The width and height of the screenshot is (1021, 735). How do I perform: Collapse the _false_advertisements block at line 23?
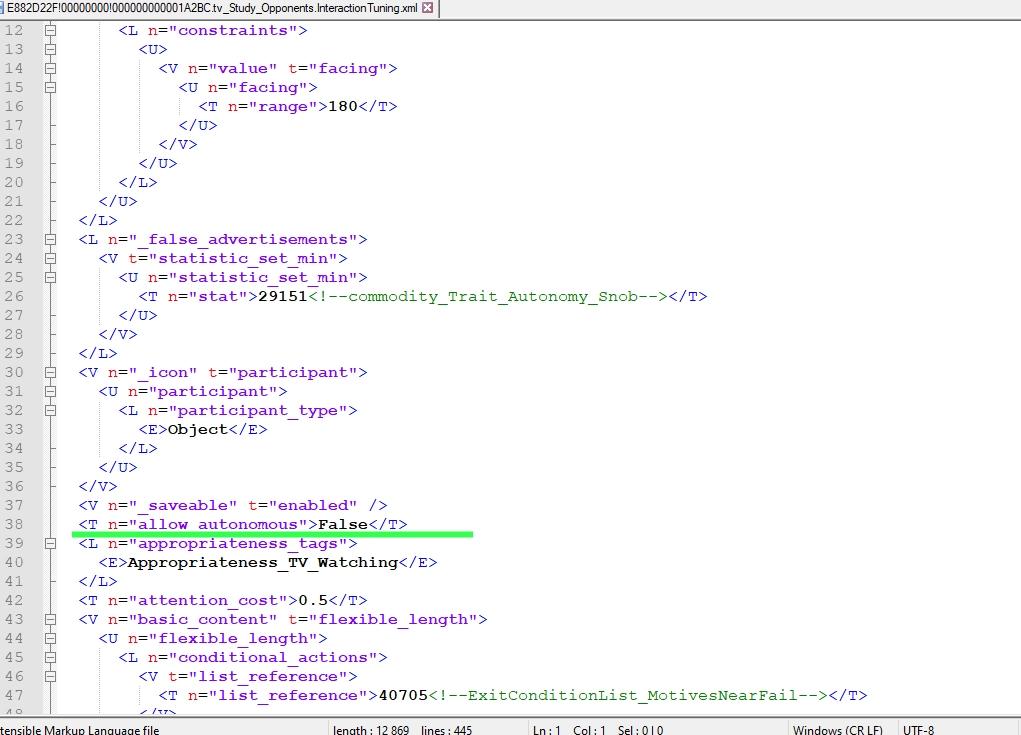pos(49,239)
